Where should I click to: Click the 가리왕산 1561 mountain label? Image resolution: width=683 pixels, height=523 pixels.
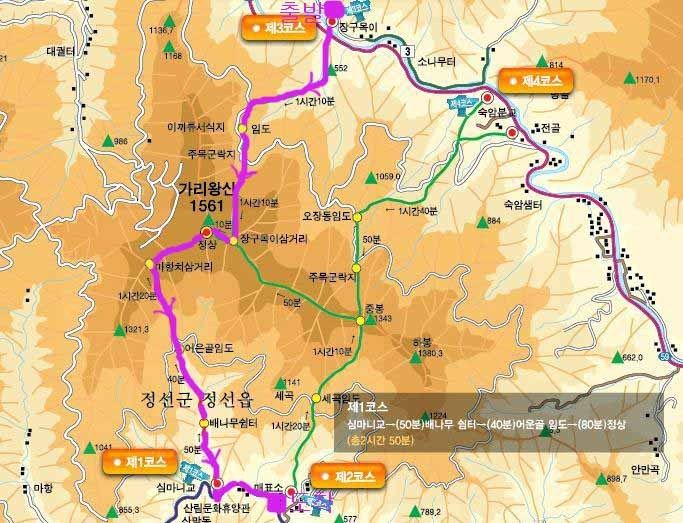click(x=207, y=197)
